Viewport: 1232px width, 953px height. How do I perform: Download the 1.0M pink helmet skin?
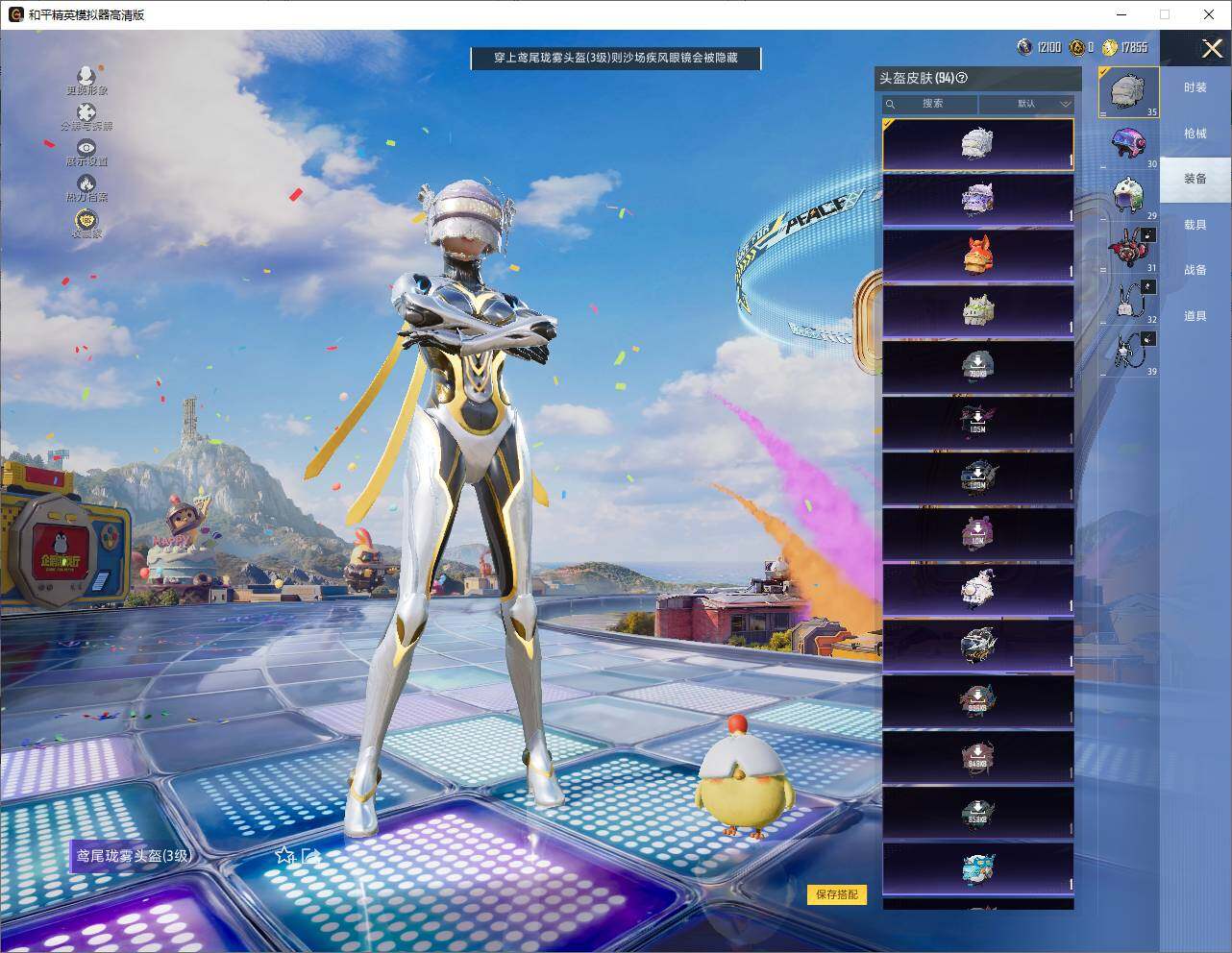click(977, 534)
